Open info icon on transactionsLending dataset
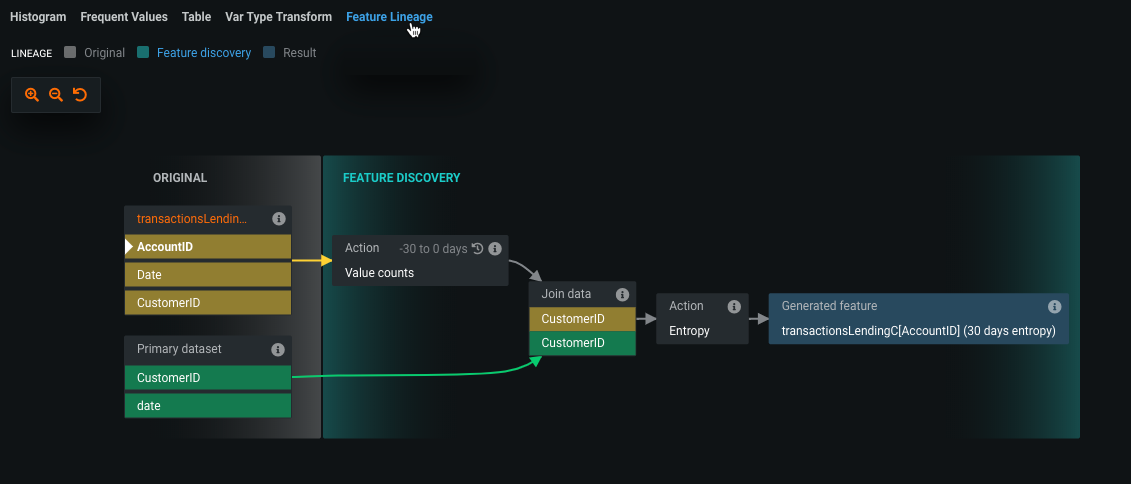The image size is (1131, 484). [278, 219]
